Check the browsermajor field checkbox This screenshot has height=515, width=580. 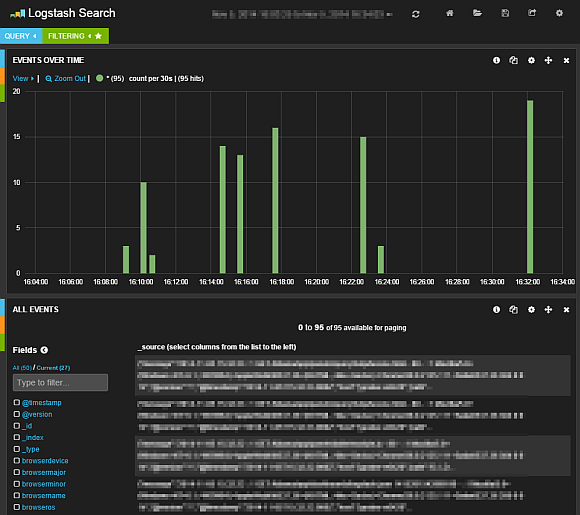coord(17,472)
